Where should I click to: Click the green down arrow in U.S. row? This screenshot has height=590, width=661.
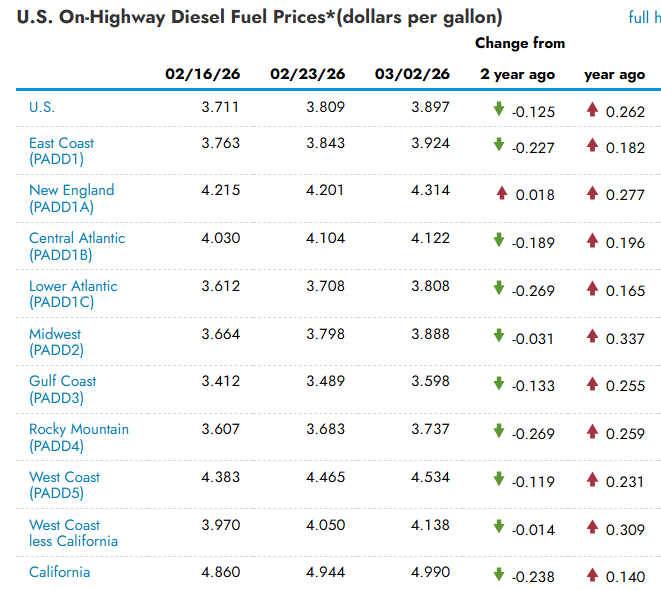tap(499, 109)
